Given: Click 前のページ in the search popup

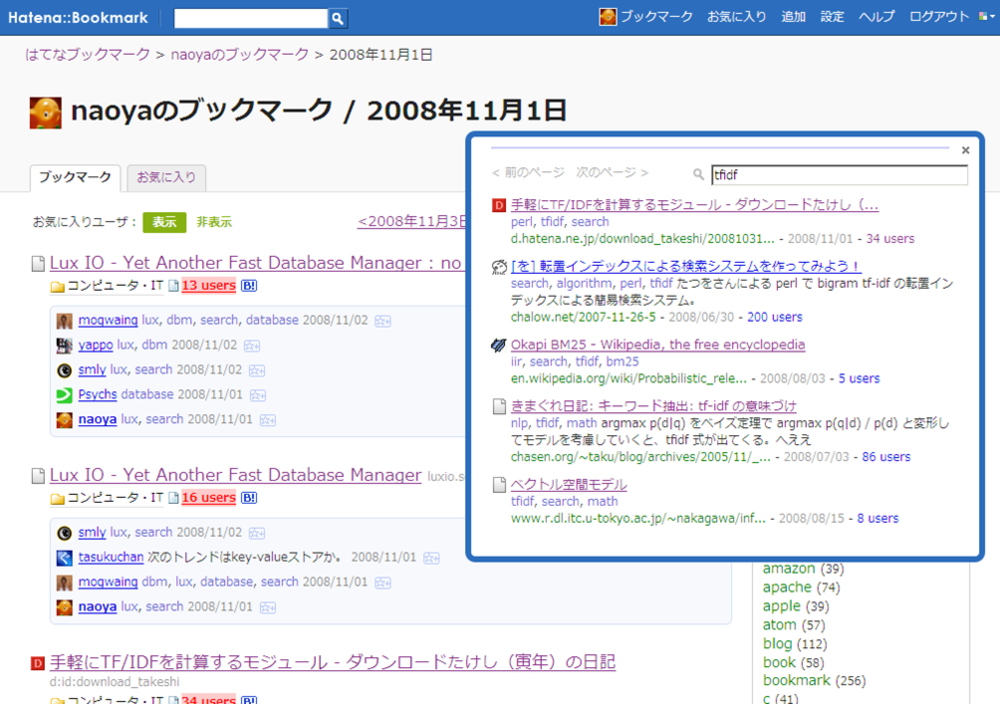Looking at the screenshot, I should (x=529, y=172).
